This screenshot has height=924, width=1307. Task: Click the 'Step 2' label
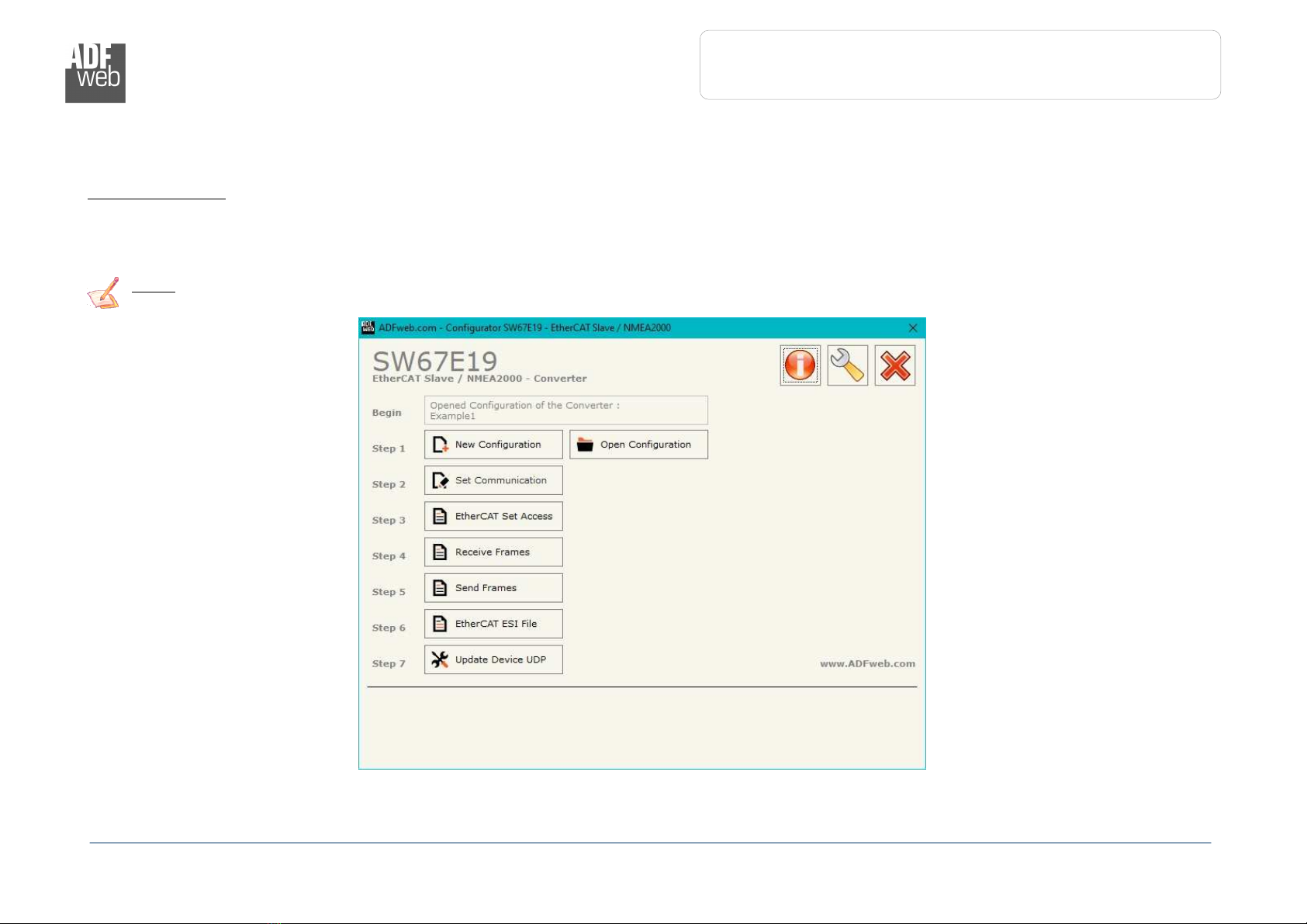click(389, 484)
